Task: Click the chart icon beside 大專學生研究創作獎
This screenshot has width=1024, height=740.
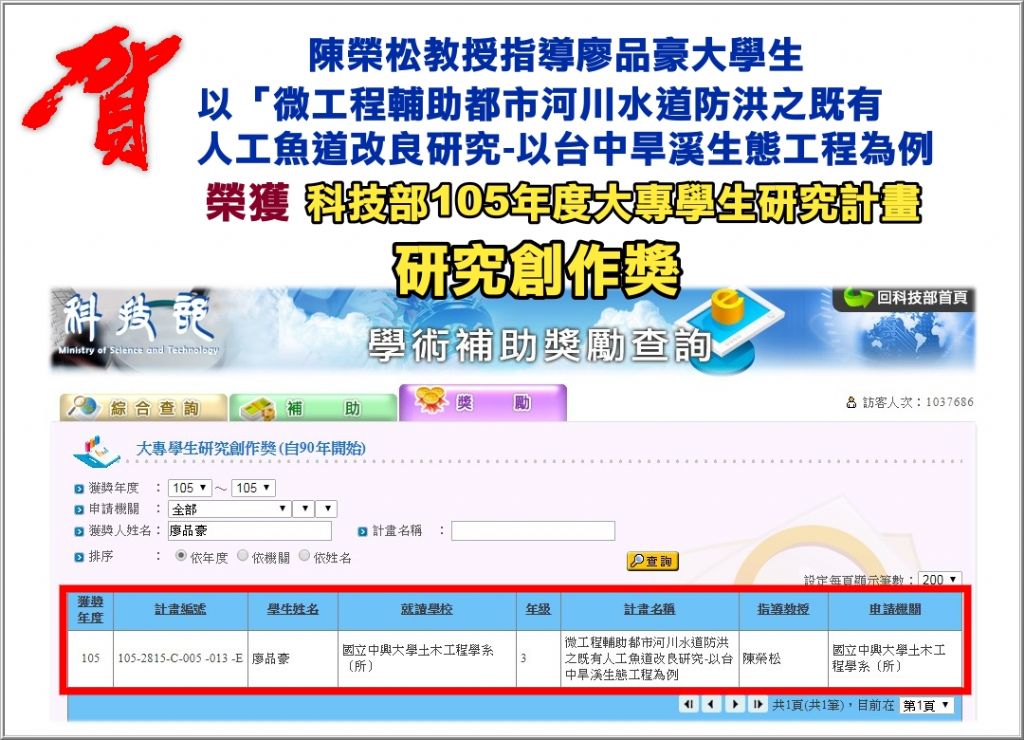Action: pyautogui.click(x=97, y=451)
